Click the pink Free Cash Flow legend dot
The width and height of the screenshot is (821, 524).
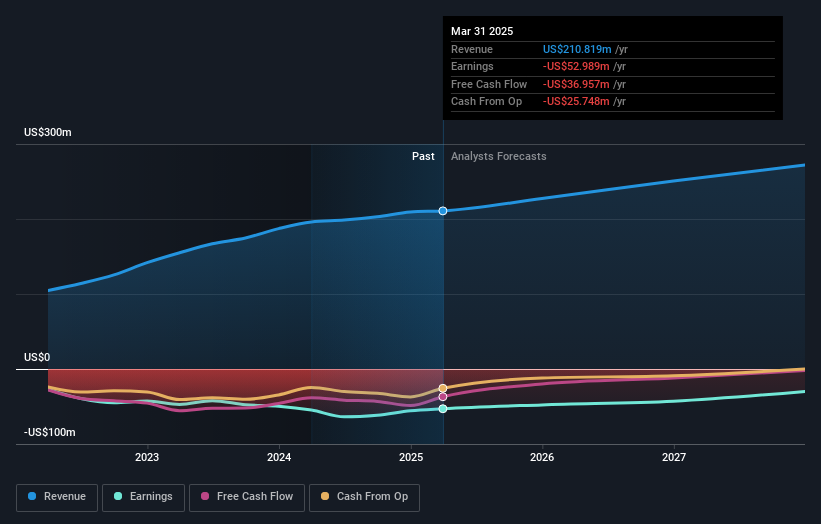point(205,496)
